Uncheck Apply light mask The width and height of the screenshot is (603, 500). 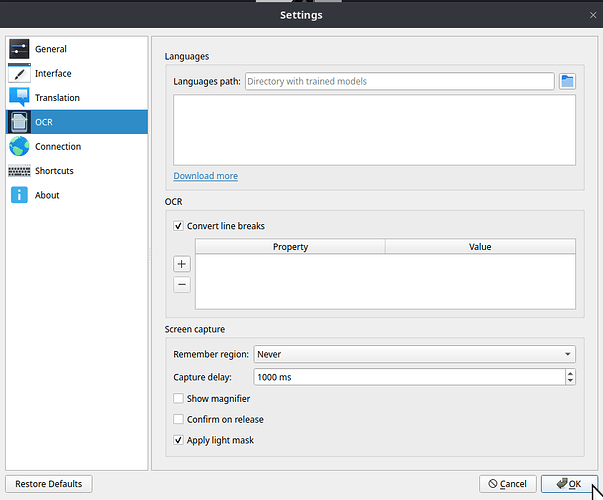pos(179,440)
